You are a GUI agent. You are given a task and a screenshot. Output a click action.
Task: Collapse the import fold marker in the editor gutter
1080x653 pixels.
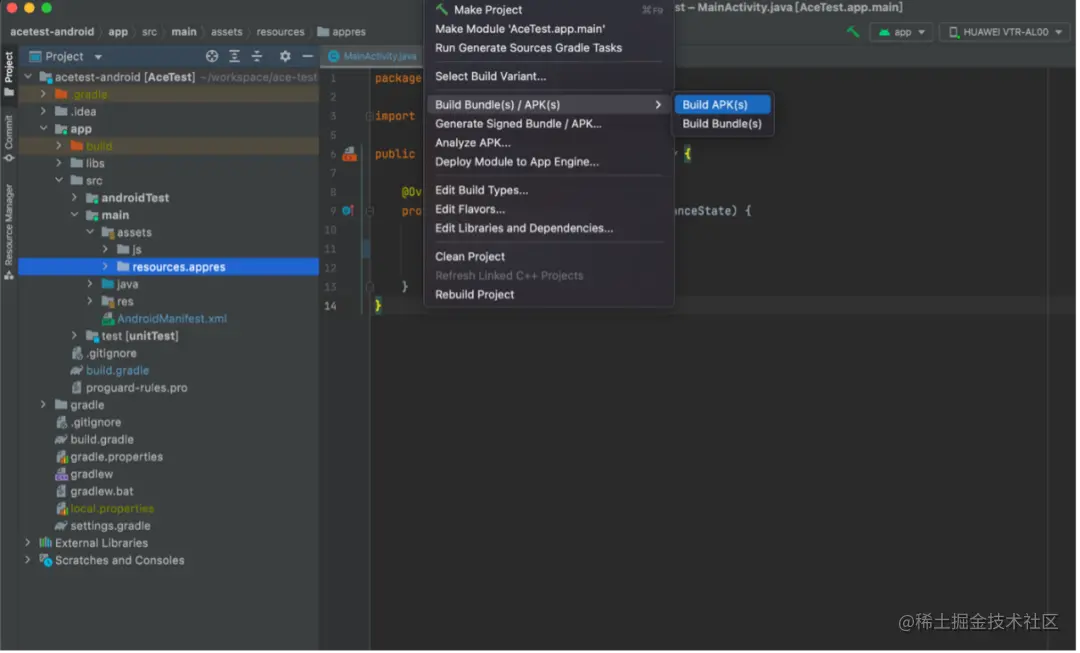pos(370,116)
